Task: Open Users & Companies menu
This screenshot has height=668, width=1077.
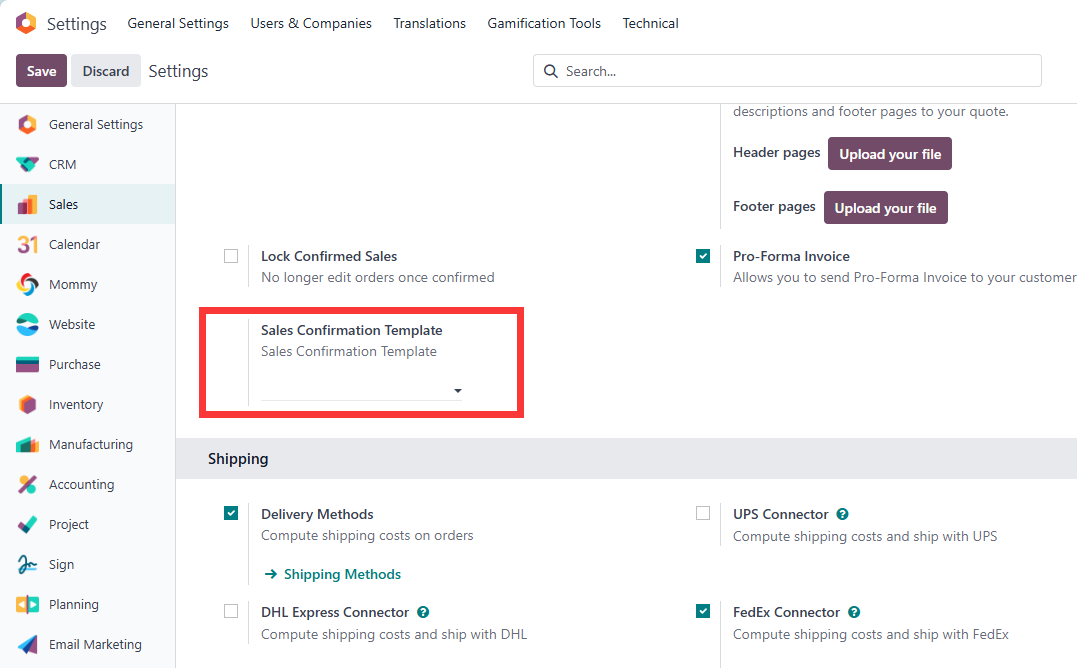Action: (310, 23)
